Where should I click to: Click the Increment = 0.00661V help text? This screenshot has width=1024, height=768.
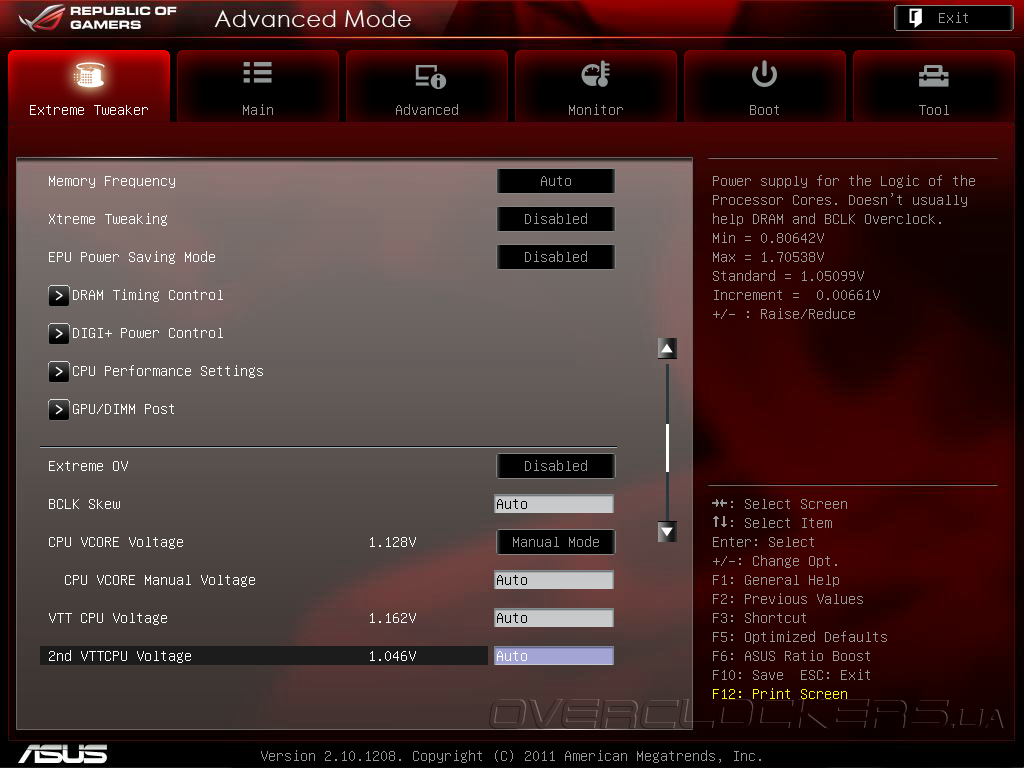tap(796, 295)
